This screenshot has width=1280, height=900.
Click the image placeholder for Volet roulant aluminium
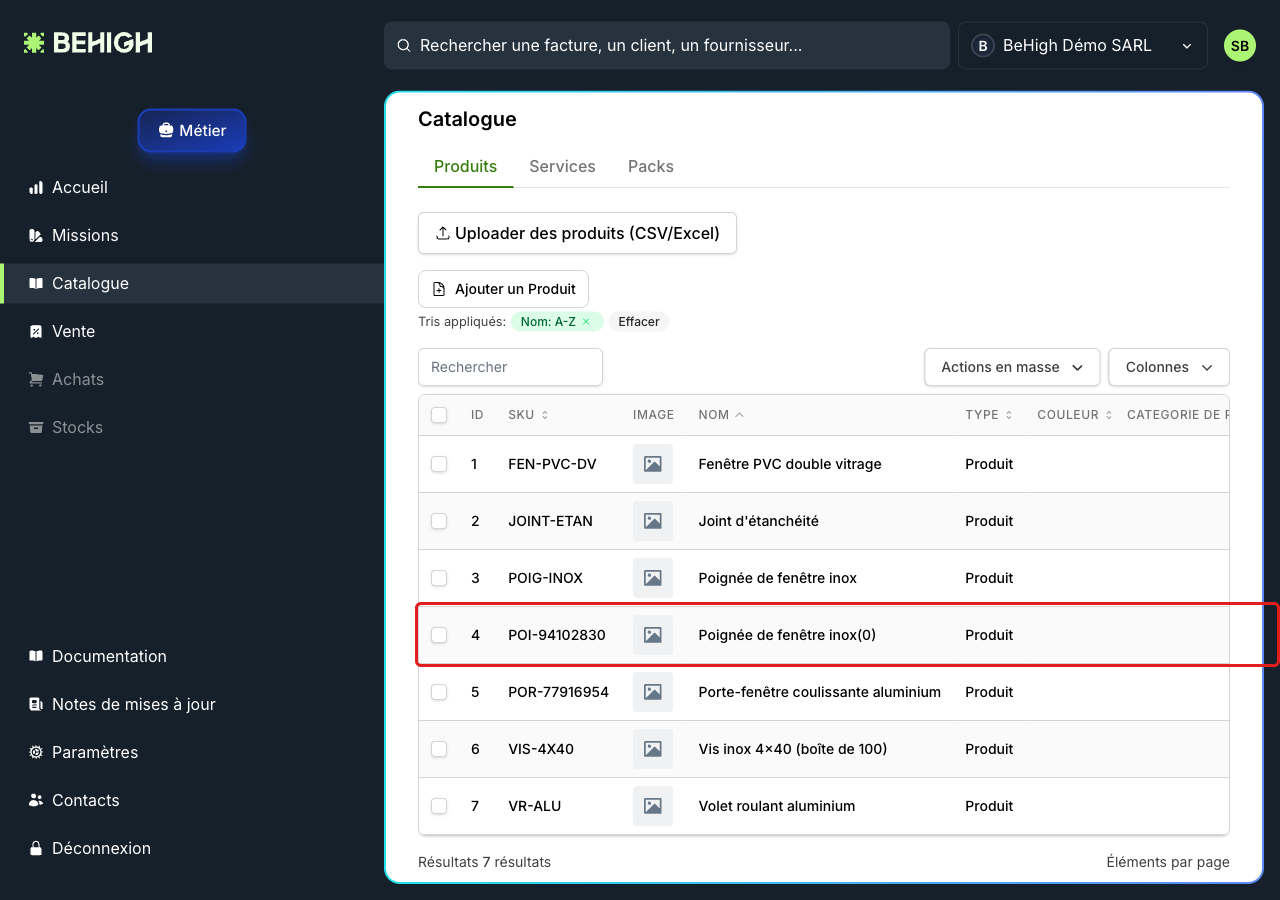tap(653, 806)
